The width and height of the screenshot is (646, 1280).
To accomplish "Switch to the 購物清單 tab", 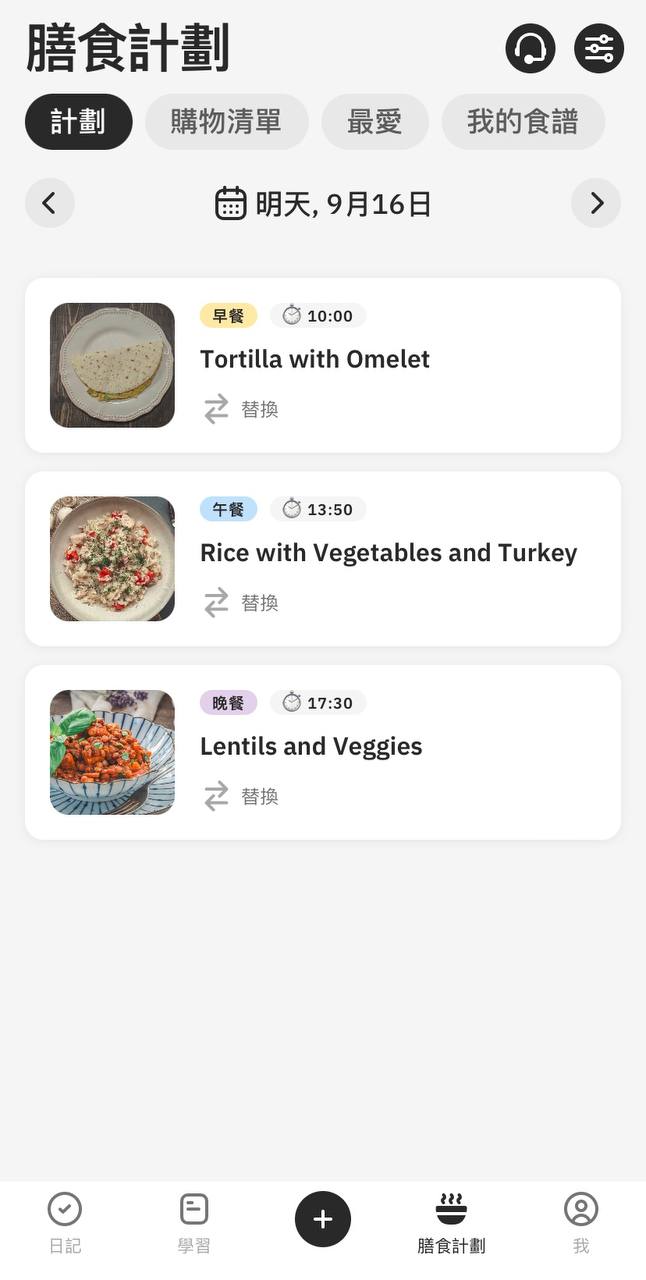I will click(226, 122).
